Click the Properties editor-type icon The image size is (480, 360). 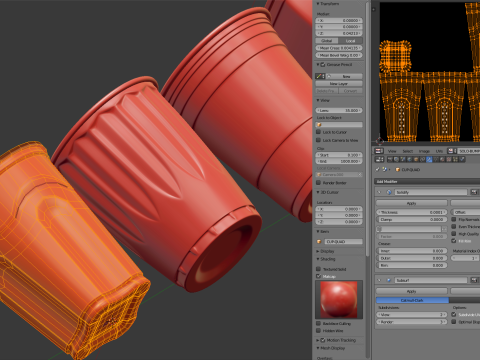tap(379, 159)
